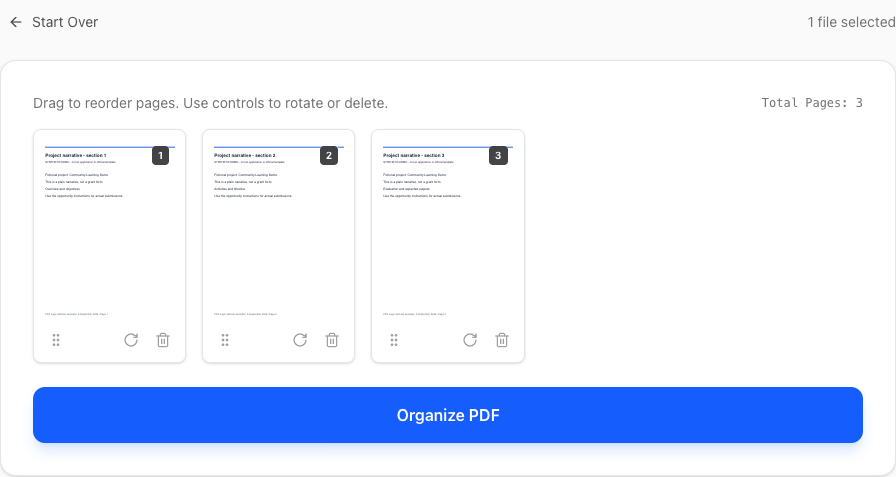Select the page 1 preview thumbnail

point(109,231)
